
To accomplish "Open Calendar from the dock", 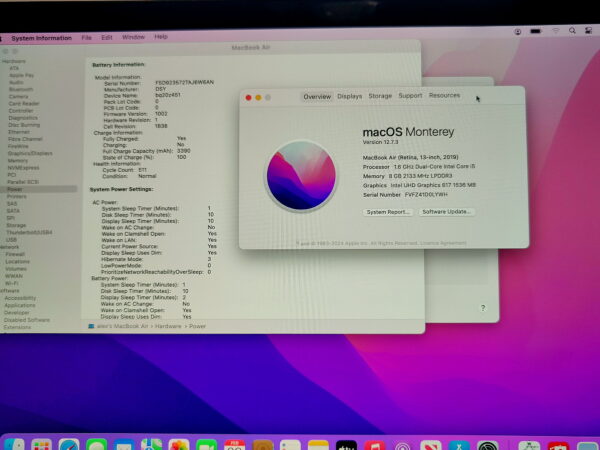I will click(235, 445).
